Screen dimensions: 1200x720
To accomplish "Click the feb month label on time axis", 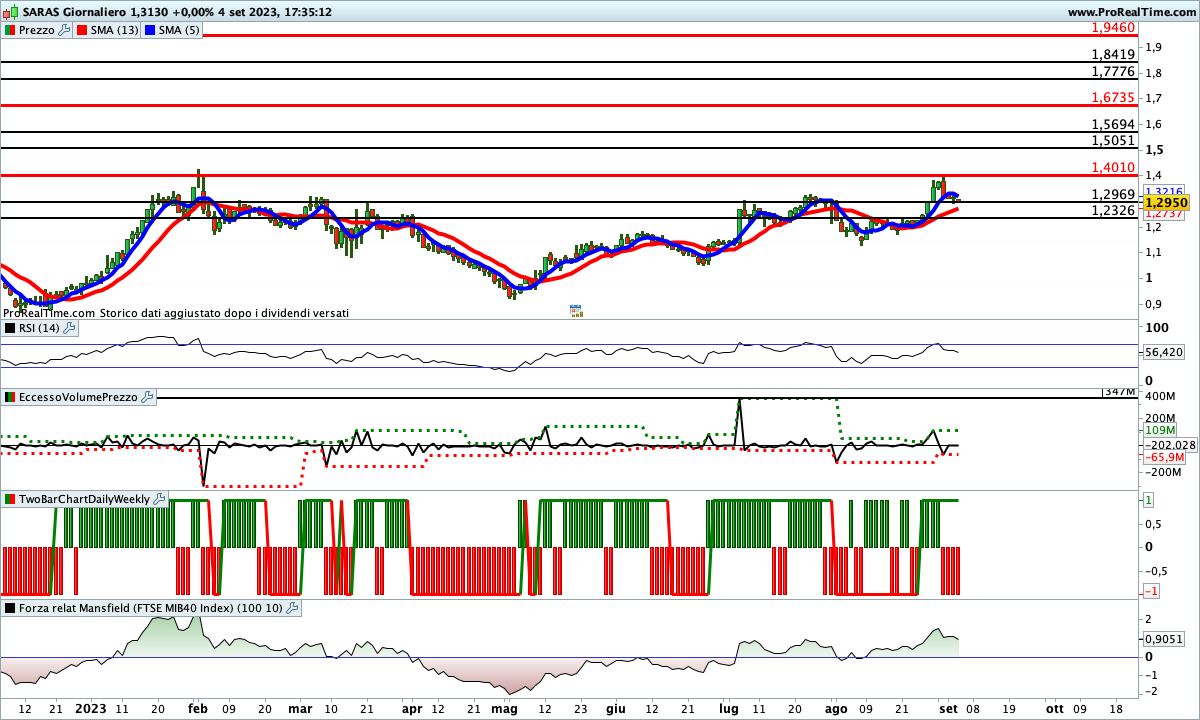I will click(197, 707).
